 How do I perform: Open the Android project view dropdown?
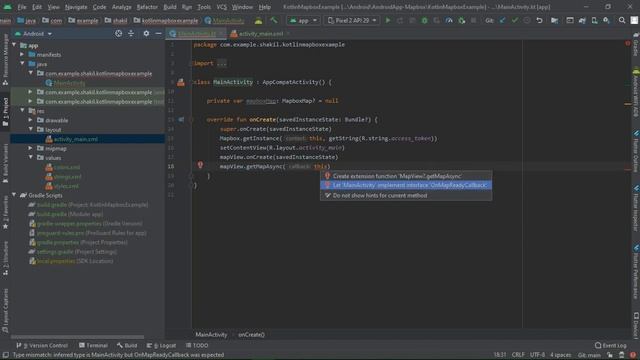point(33,33)
